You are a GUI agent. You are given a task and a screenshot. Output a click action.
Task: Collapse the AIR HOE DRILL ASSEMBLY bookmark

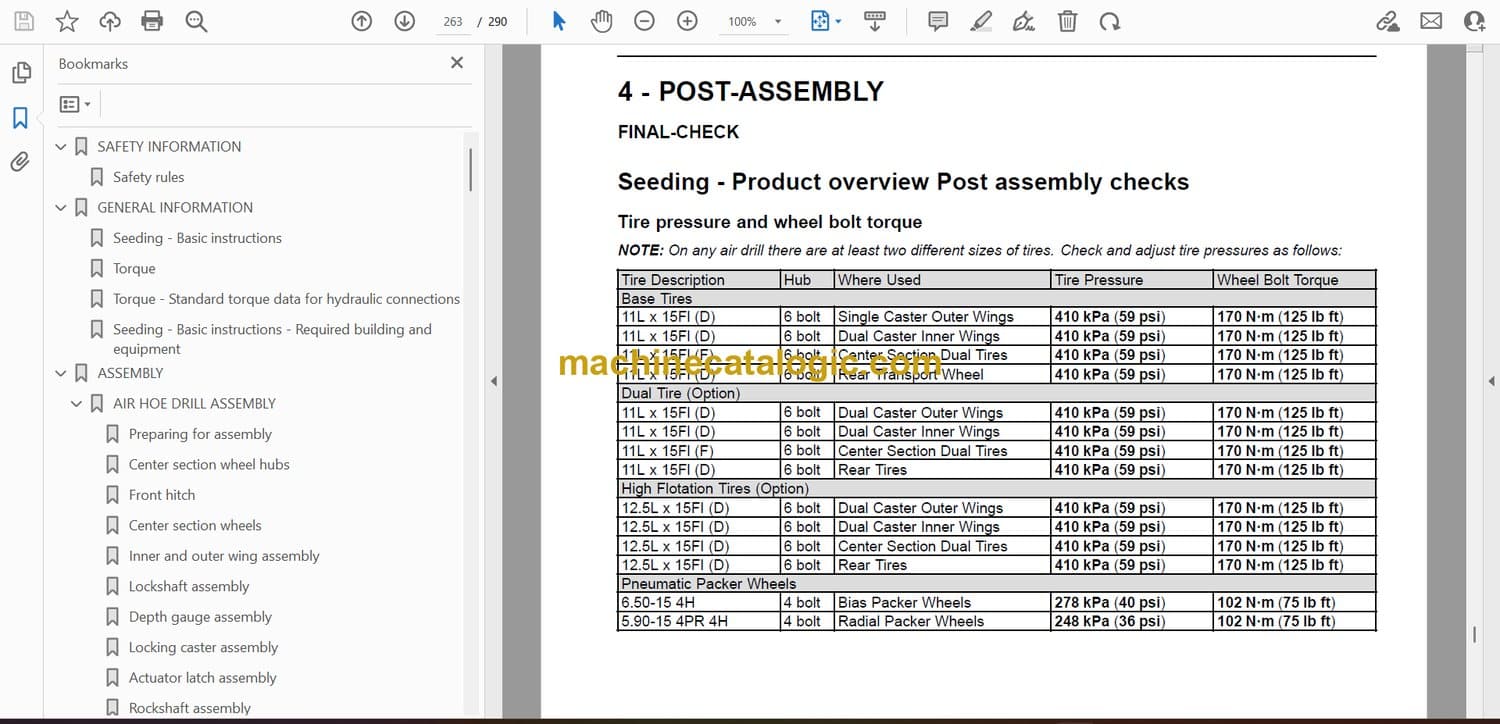pyautogui.click(x=77, y=404)
